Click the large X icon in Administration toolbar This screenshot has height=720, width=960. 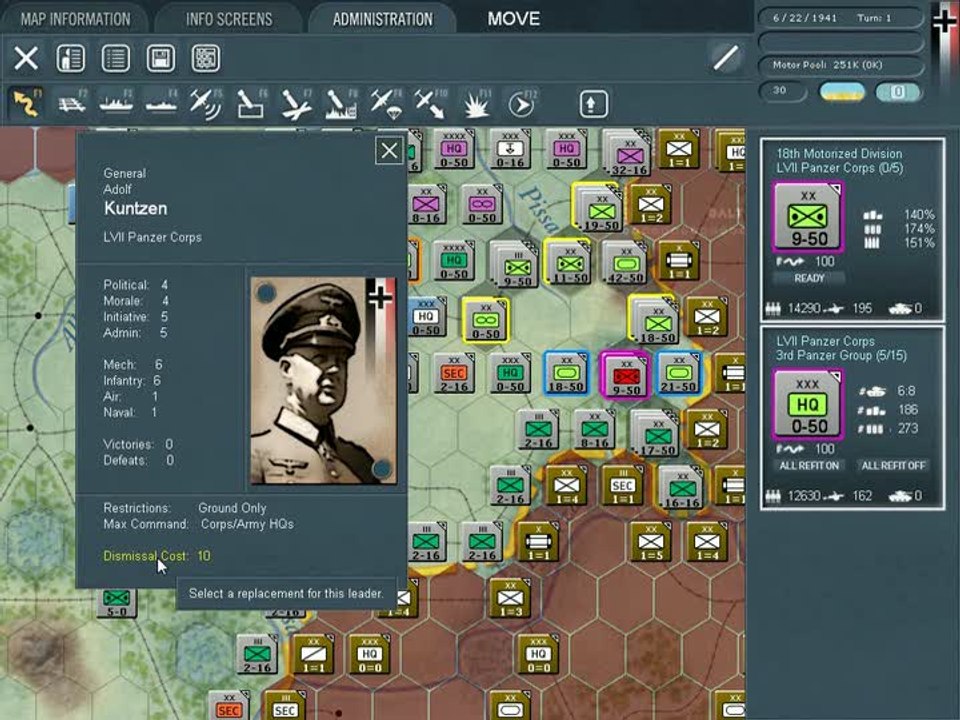click(26, 58)
